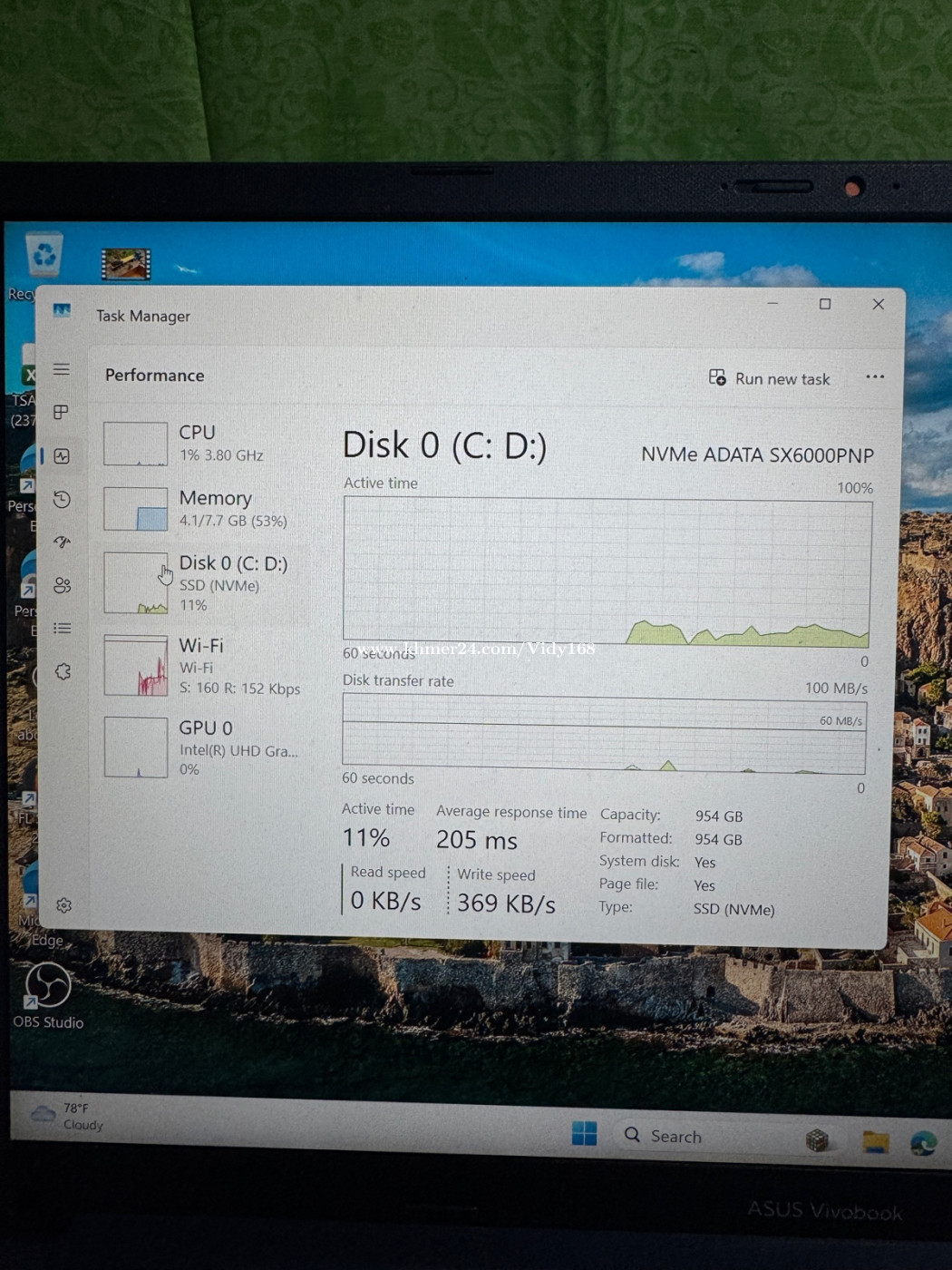Go to the Startup apps page
952x1270 pixels.
(x=62, y=542)
